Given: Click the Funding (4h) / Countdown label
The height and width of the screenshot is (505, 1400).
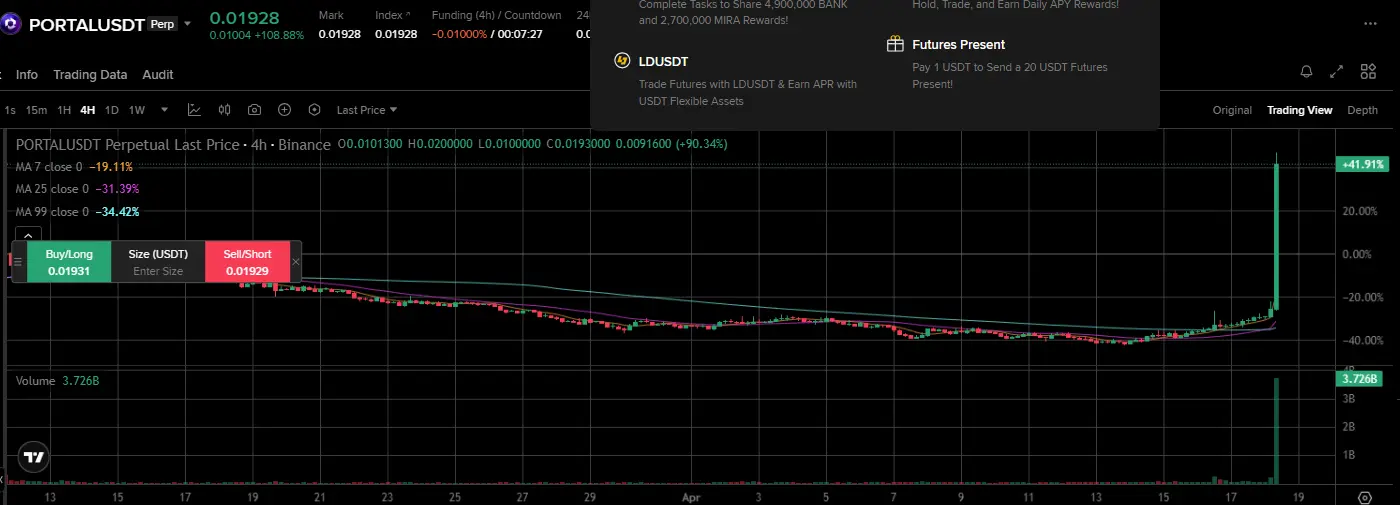Looking at the screenshot, I should click(x=497, y=15).
